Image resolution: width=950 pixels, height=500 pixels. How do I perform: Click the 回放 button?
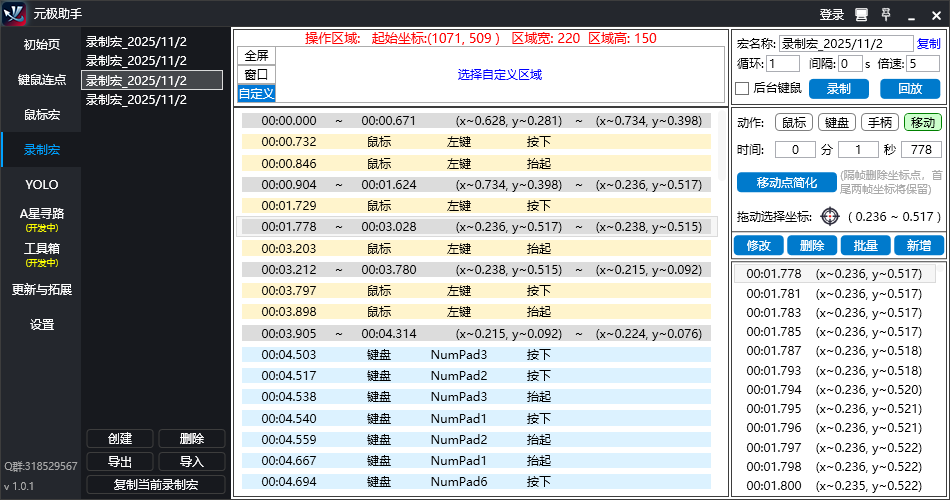tap(910, 88)
